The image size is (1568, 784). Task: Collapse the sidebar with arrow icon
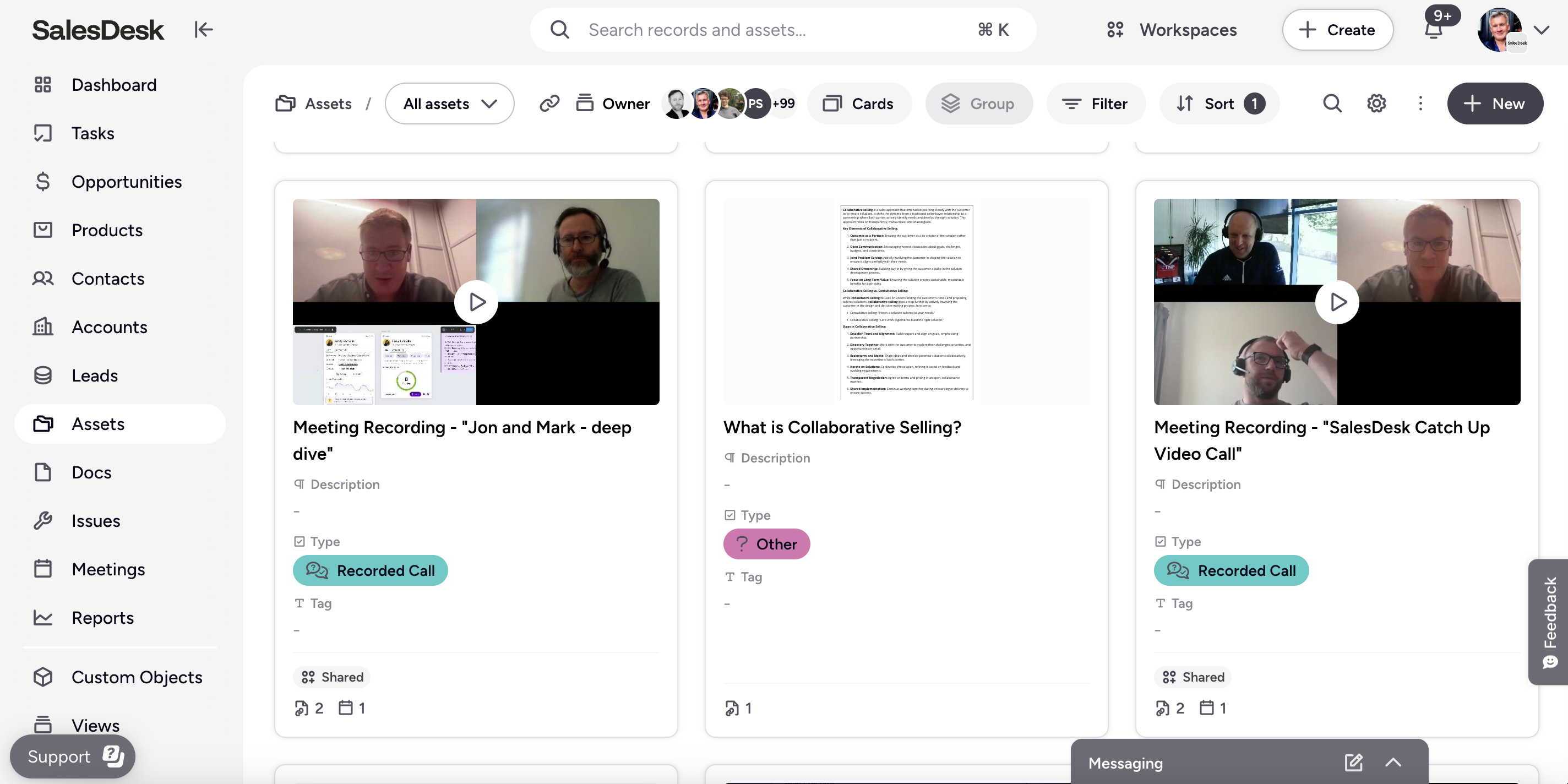point(203,29)
